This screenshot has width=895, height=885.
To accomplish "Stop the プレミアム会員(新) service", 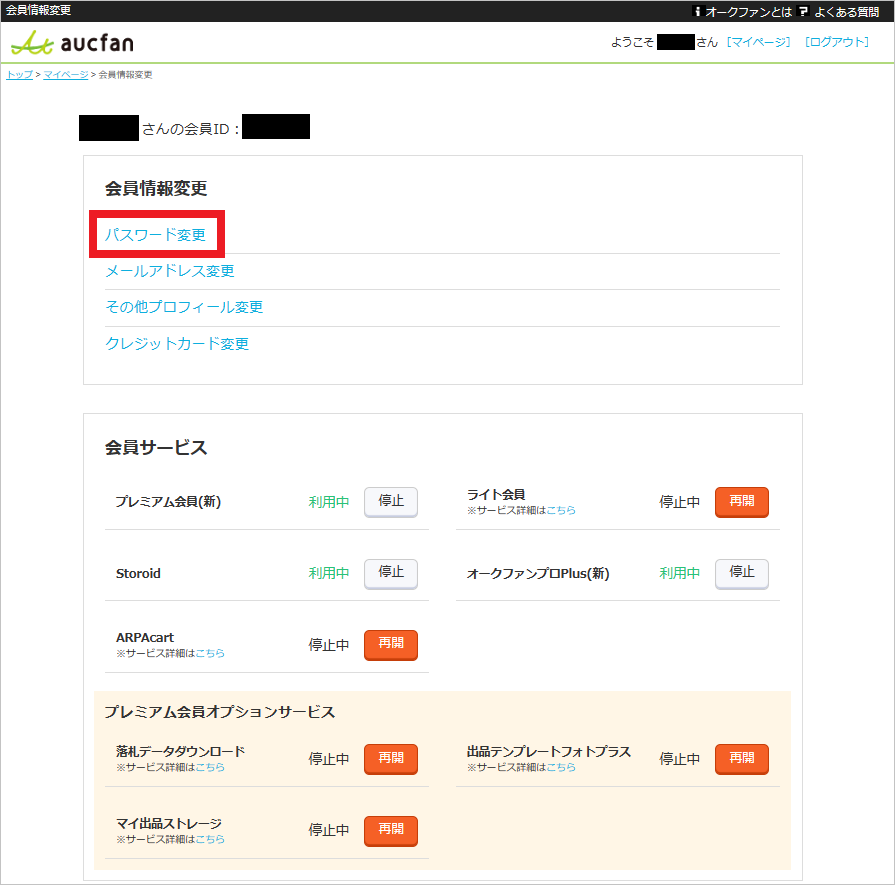I will point(391,502).
